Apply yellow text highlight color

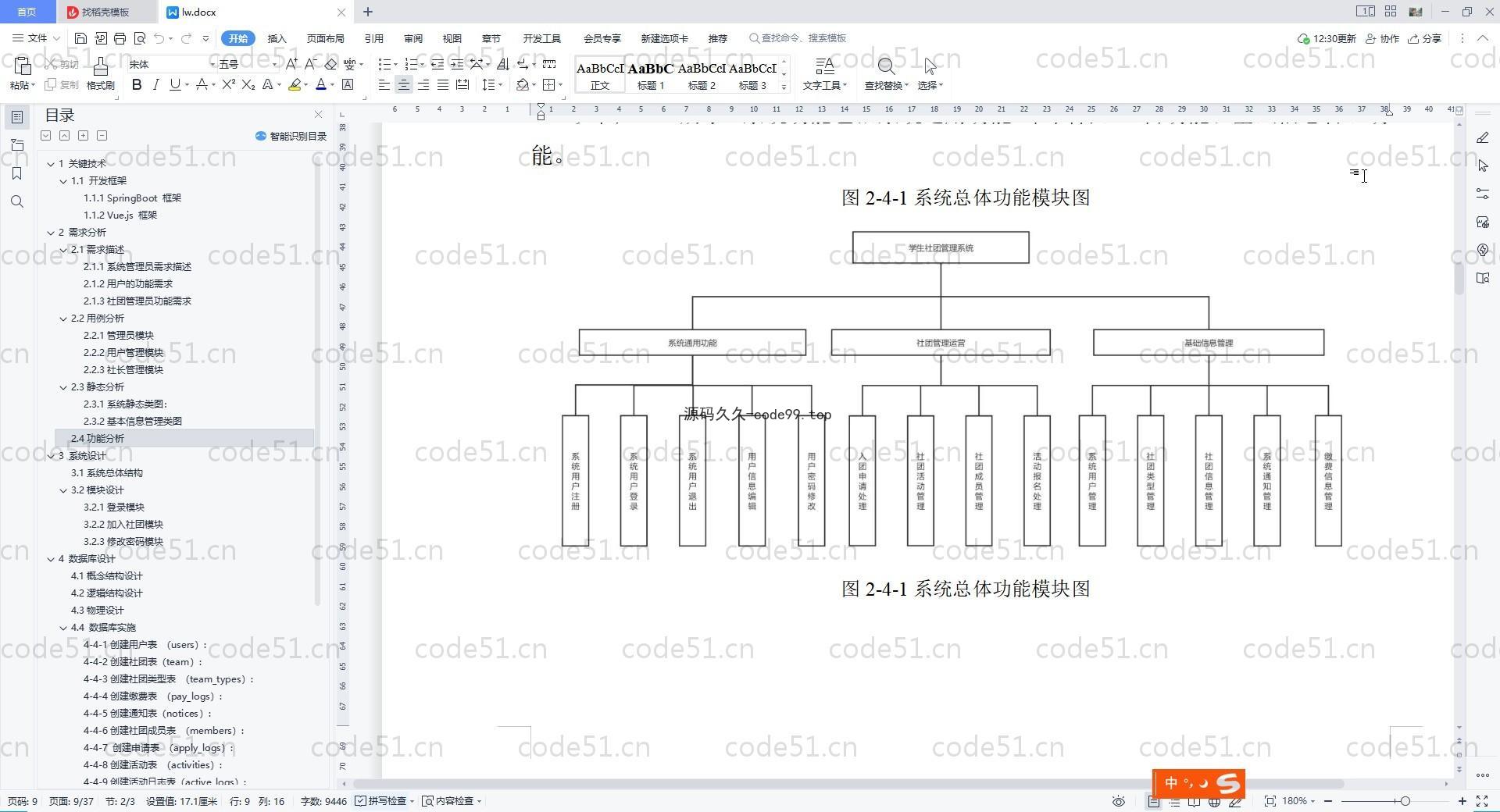tap(295, 84)
